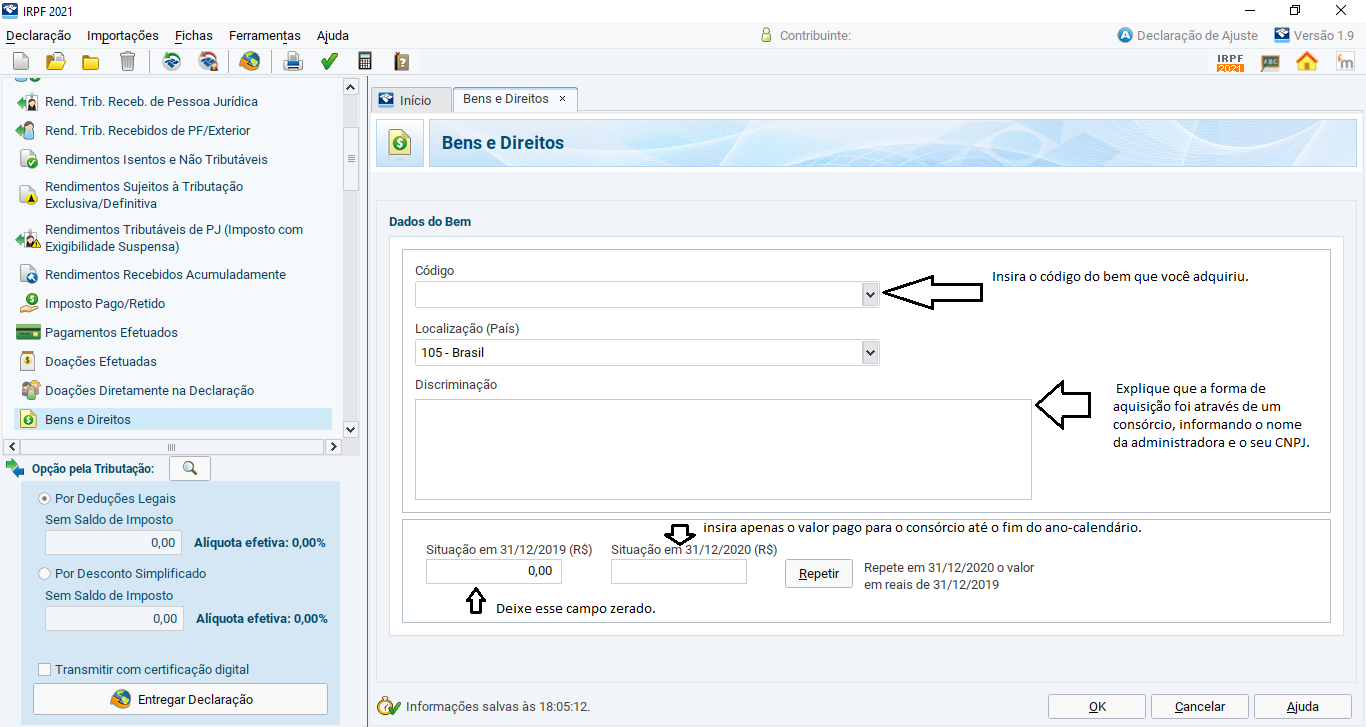This screenshot has width=1366, height=727.
Task: Click the sidebar horizontal scrollbar left arrow
Action: (x=11, y=446)
